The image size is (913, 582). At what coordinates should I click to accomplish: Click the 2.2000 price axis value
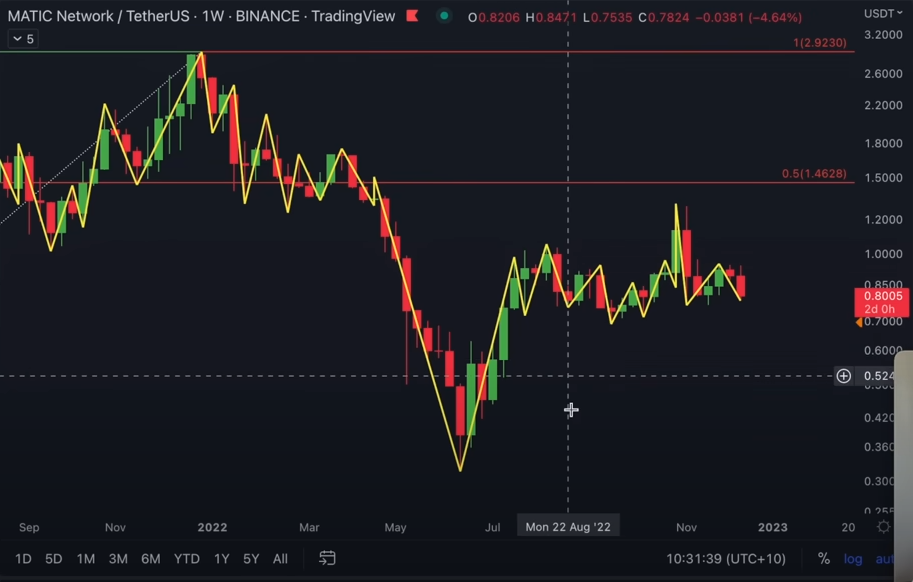[883, 105]
